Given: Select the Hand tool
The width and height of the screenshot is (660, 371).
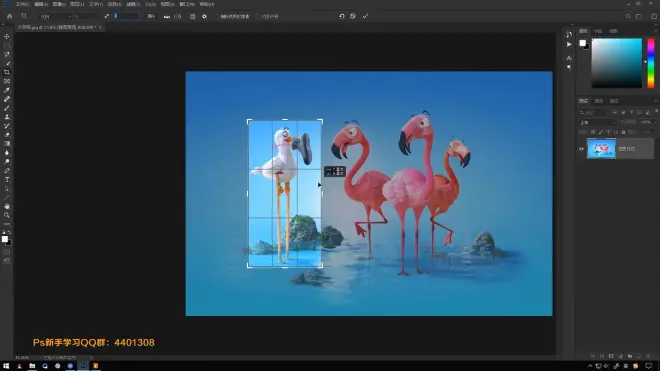Looking at the screenshot, I should coord(7,206).
